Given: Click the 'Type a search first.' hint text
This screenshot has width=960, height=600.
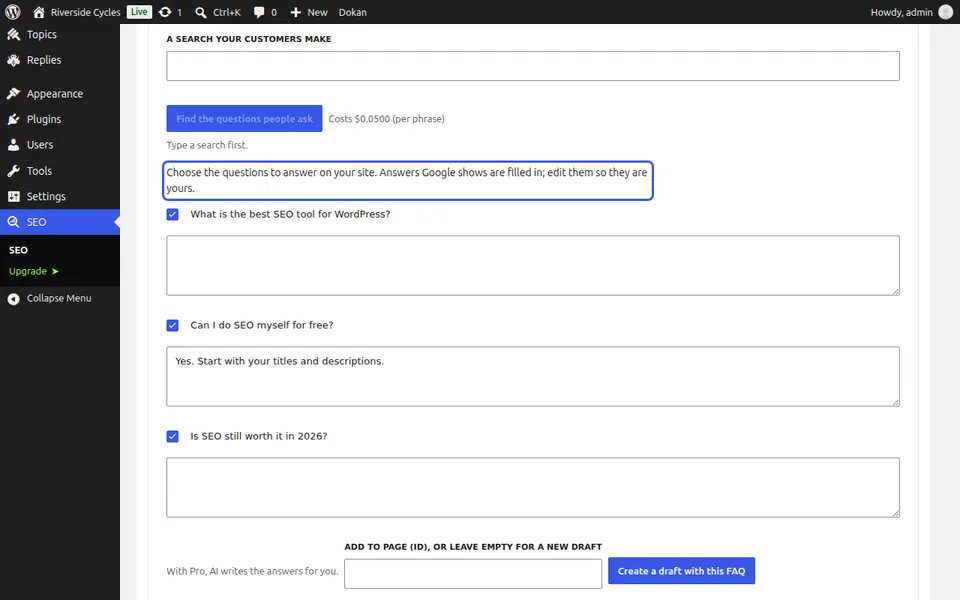Looking at the screenshot, I should [x=207, y=145].
